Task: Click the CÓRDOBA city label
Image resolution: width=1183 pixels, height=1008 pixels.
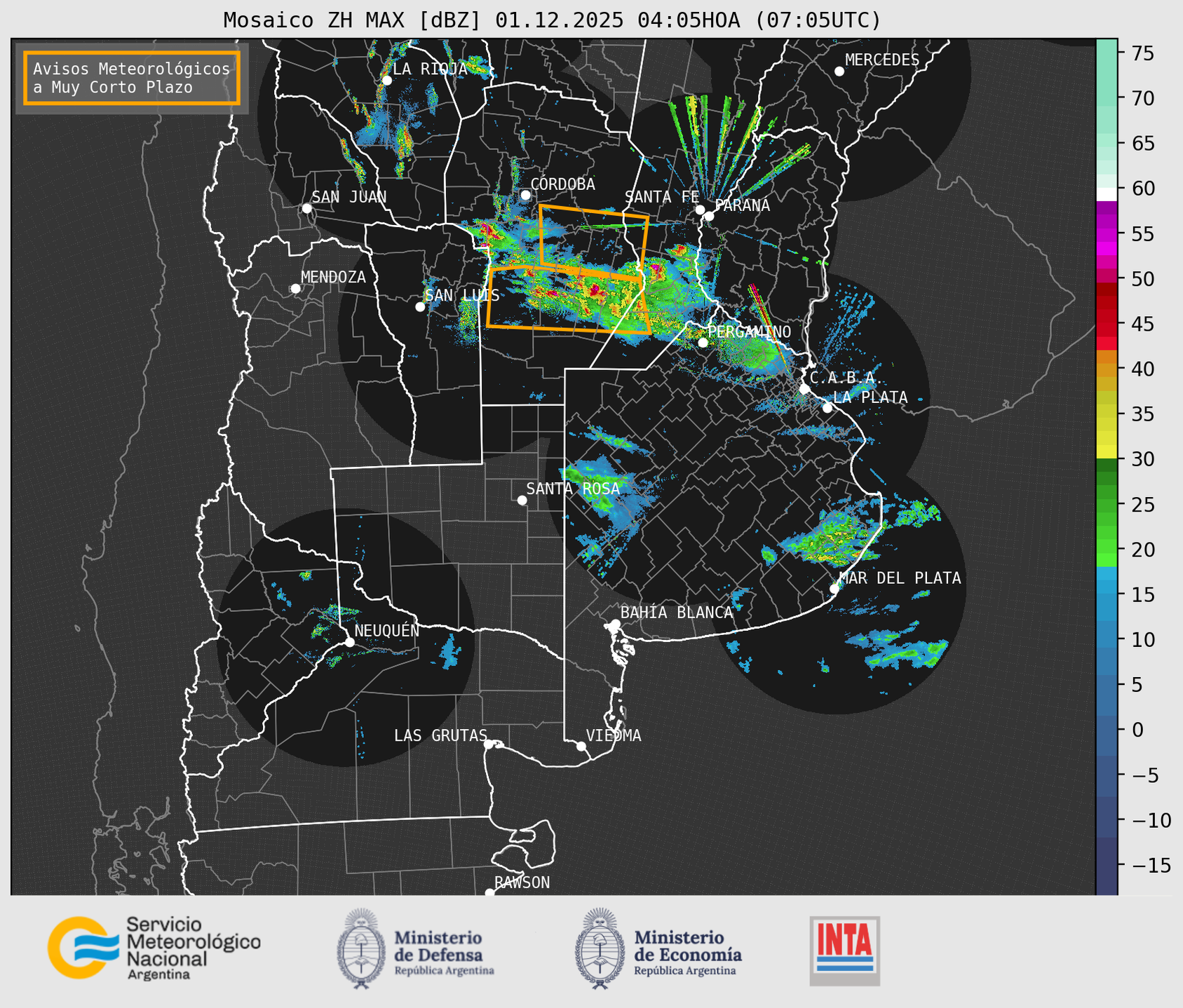Action: tap(563, 184)
